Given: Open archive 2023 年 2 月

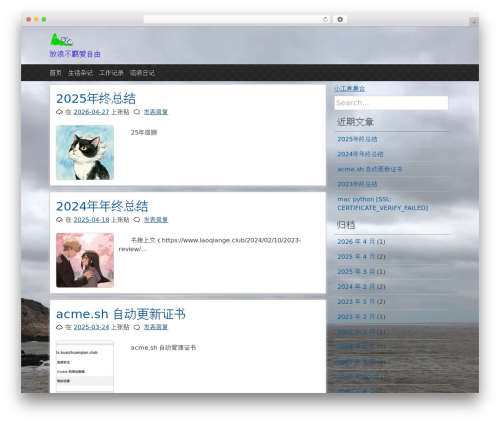Looking at the screenshot, I should 356,317.
